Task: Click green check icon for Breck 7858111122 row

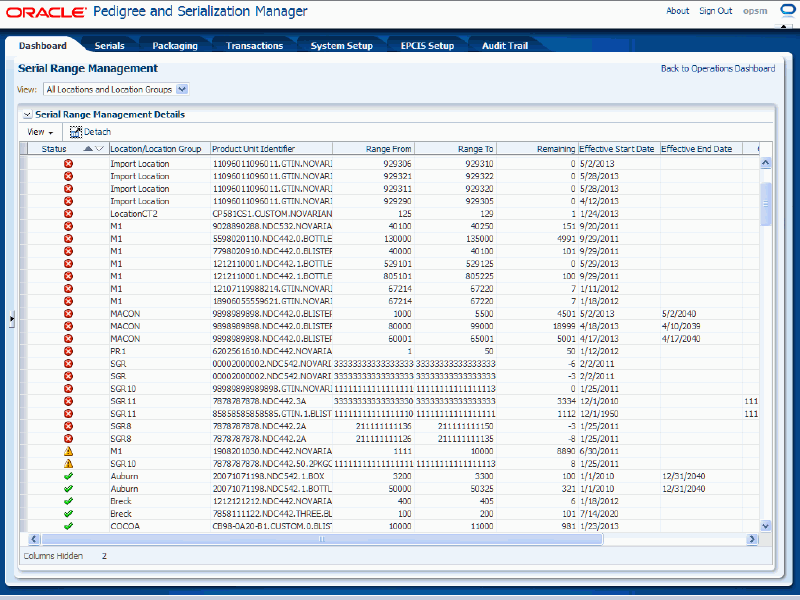Action: tap(68, 514)
